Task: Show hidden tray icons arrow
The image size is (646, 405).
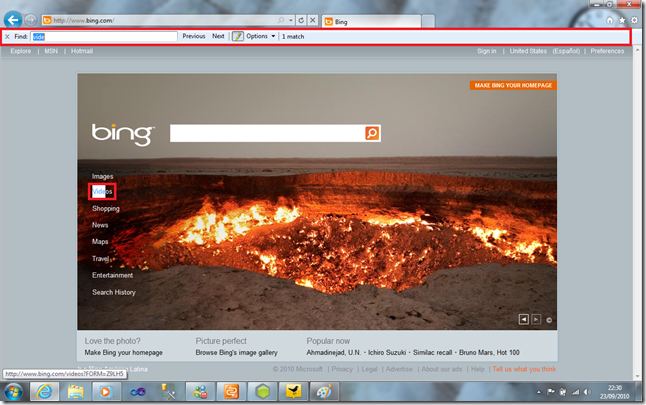Action: (x=539, y=392)
